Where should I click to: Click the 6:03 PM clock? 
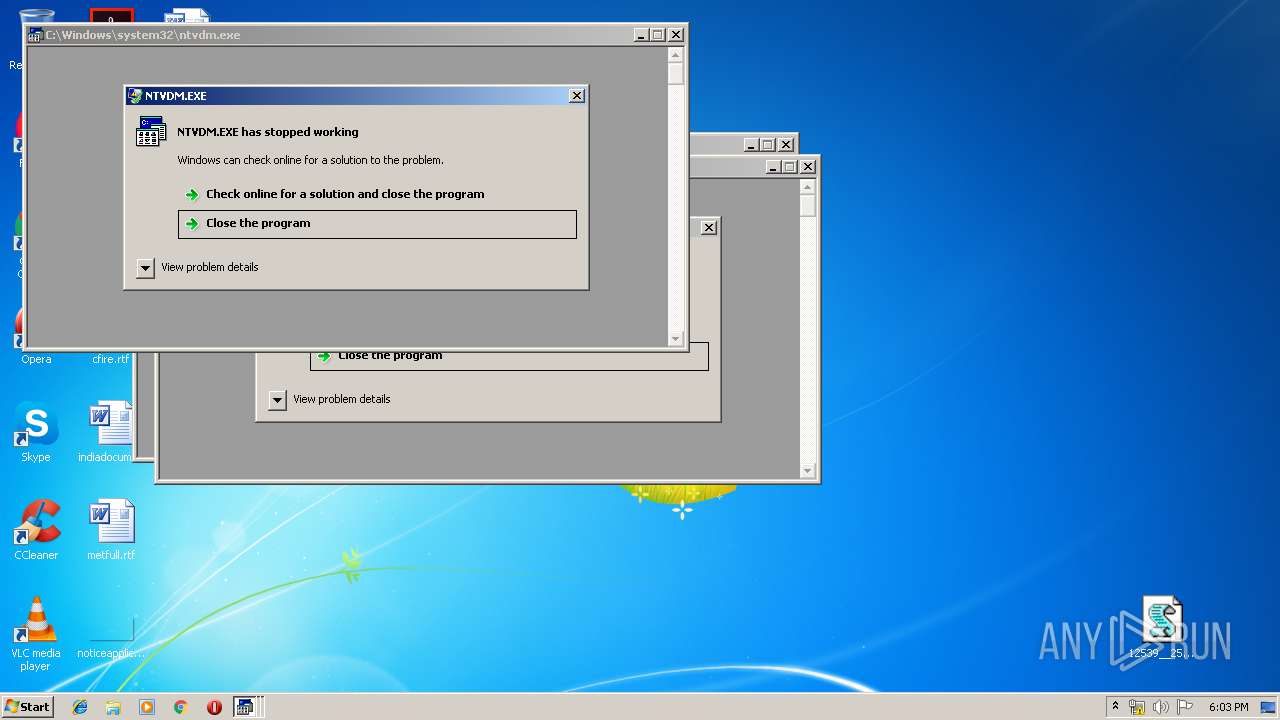coord(1228,707)
